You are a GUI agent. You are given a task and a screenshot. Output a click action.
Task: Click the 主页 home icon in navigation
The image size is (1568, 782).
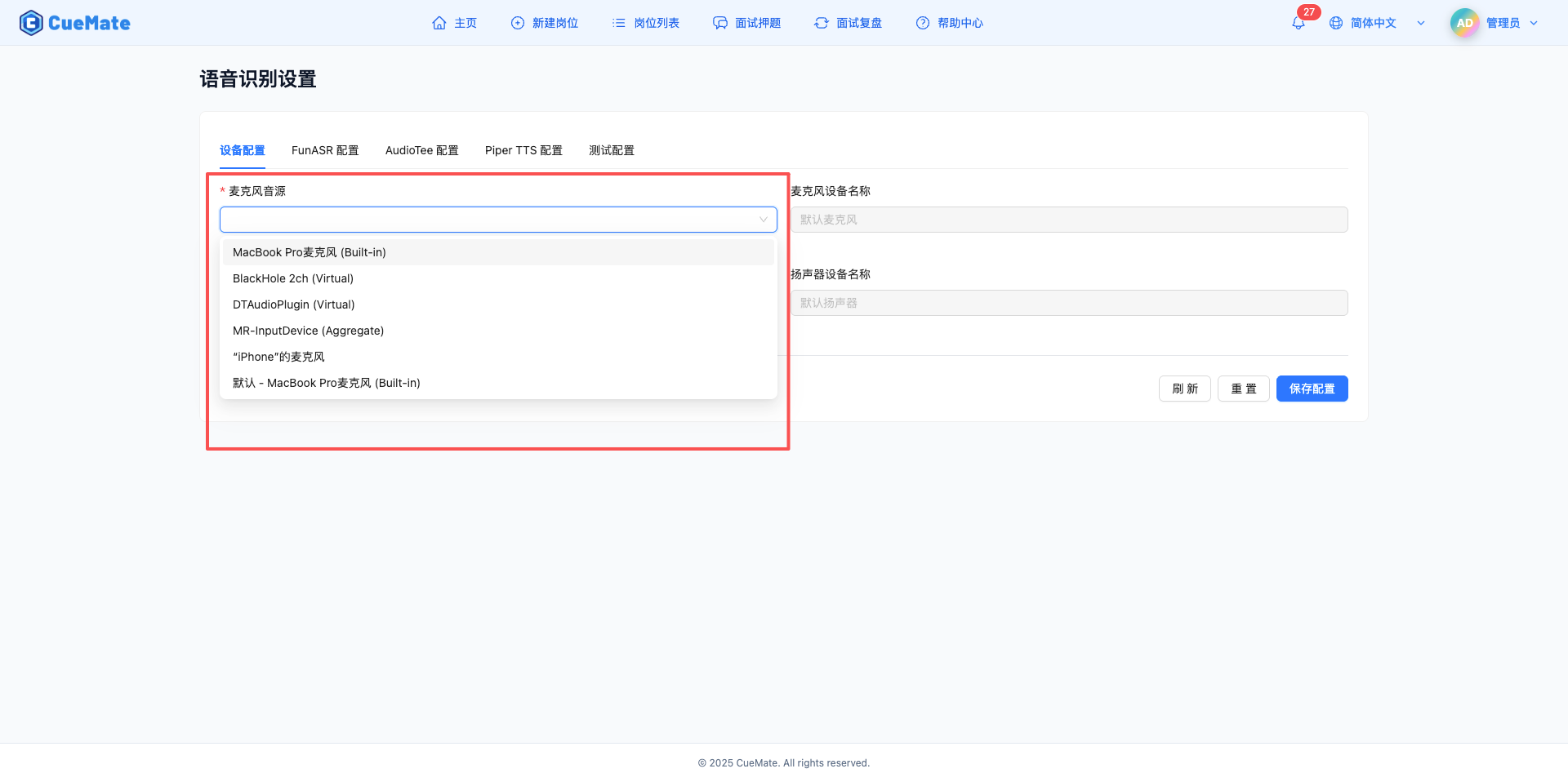tap(438, 23)
